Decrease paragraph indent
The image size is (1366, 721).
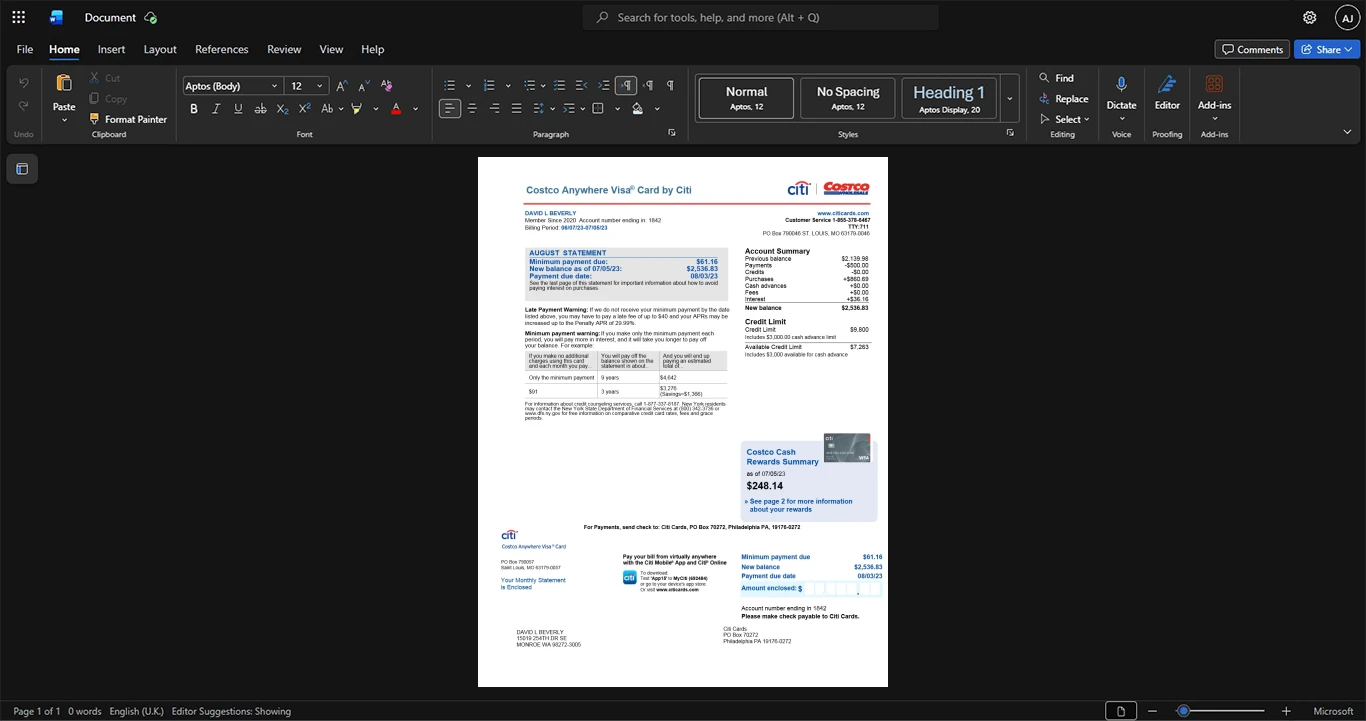tap(582, 85)
